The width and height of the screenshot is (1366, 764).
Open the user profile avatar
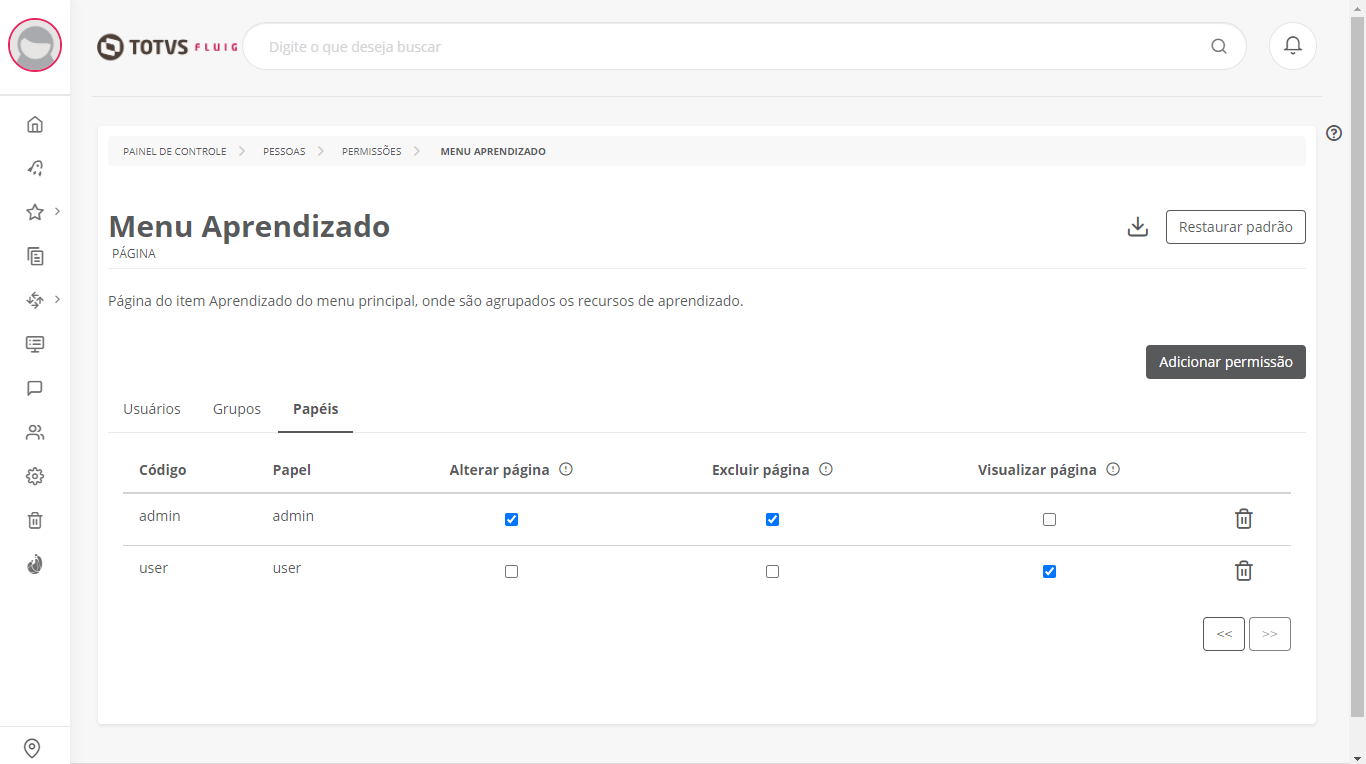click(35, 45)
